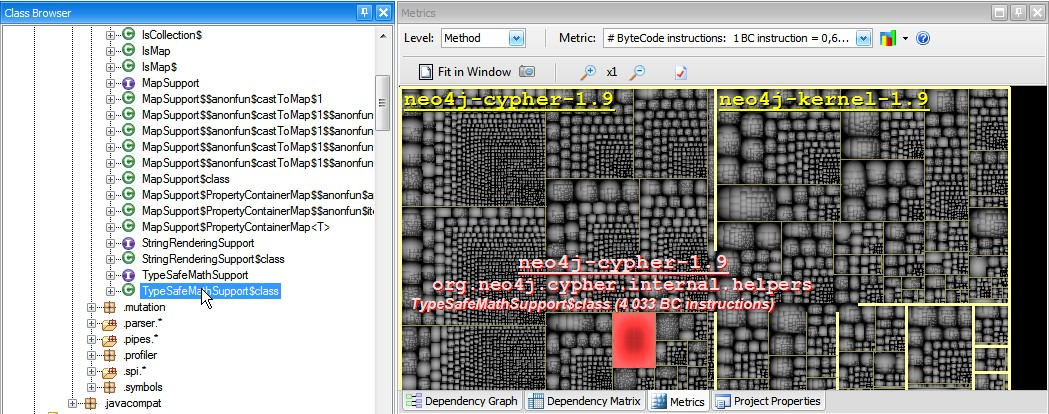This screenshot has width=1049, height=414.
Task: Switch to the Dependency Graph tab
Action: point(462,401)
